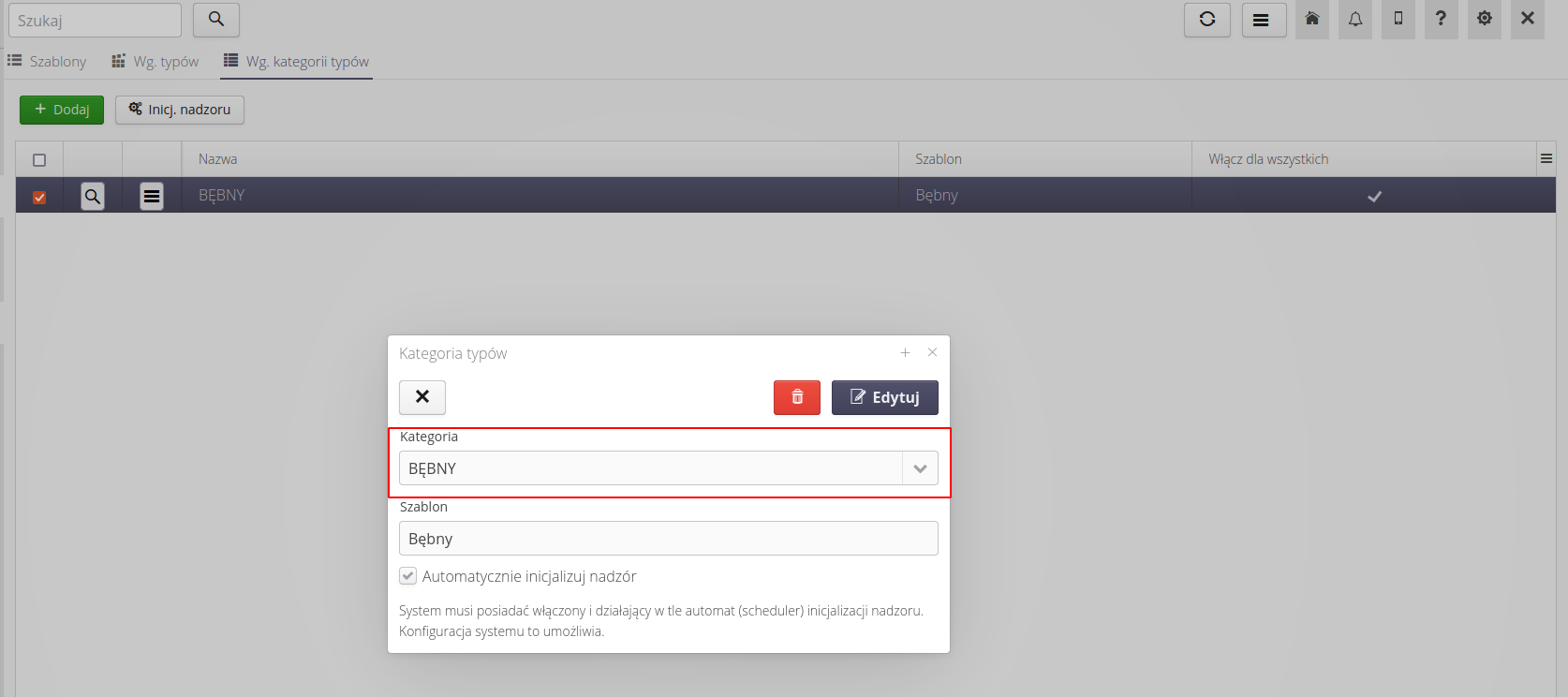Uncheck the BĘBNY row checkbox
Image resolution: width=1568 pixels, height=697 pixels.
(39, 197)
